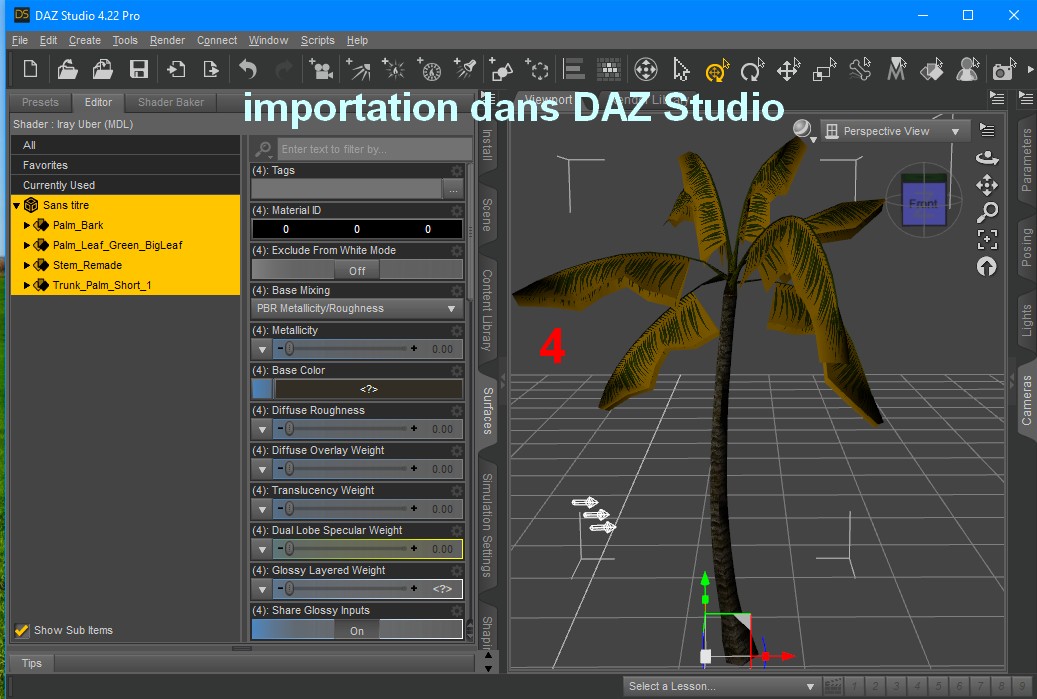Click the viewport frame selection icon
The image size is (1037, 699).
click(x=987, y=239)
